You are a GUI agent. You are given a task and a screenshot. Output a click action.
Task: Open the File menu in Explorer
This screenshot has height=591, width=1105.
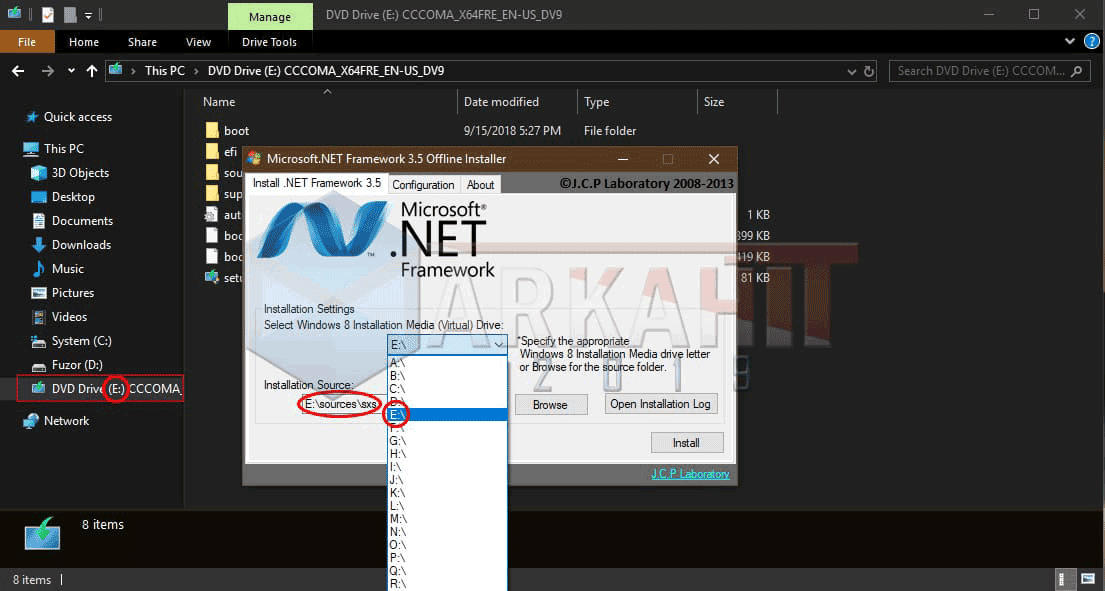pyautogui.click(x=27, y=42)
